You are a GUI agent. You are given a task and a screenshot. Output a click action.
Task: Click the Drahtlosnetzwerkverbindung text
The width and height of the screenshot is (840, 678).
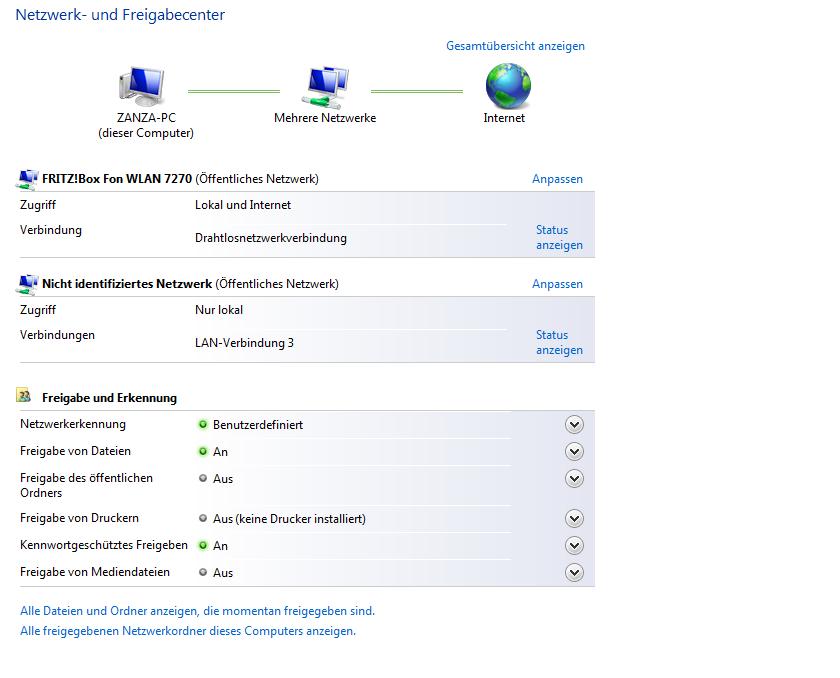pyautogui.click(x=271, y=238)
